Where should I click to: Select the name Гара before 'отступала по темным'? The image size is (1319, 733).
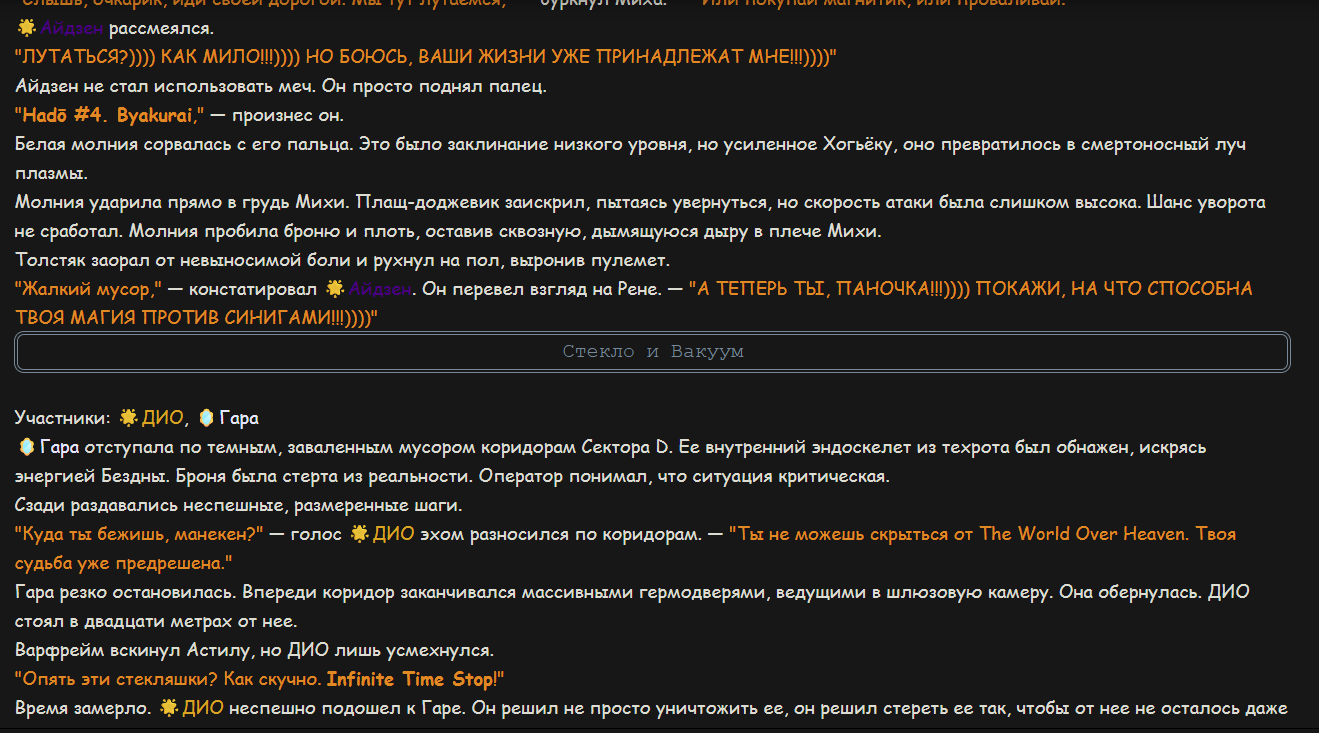58,446
